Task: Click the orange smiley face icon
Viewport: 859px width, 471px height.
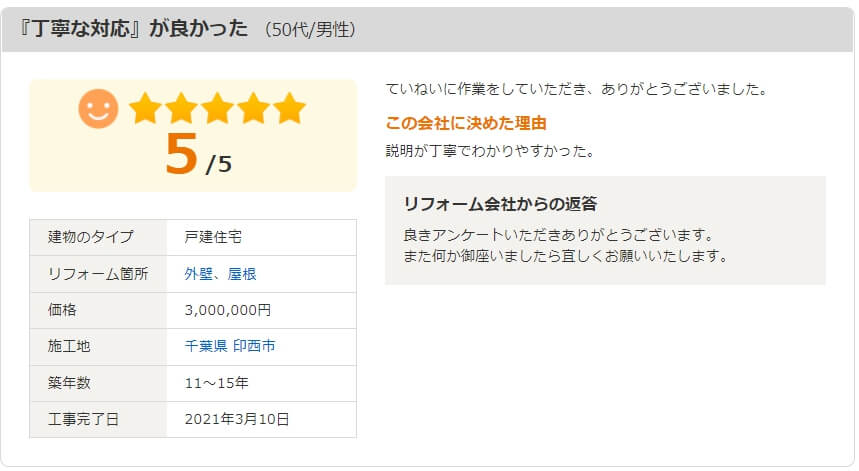Action: coord(99,108)
